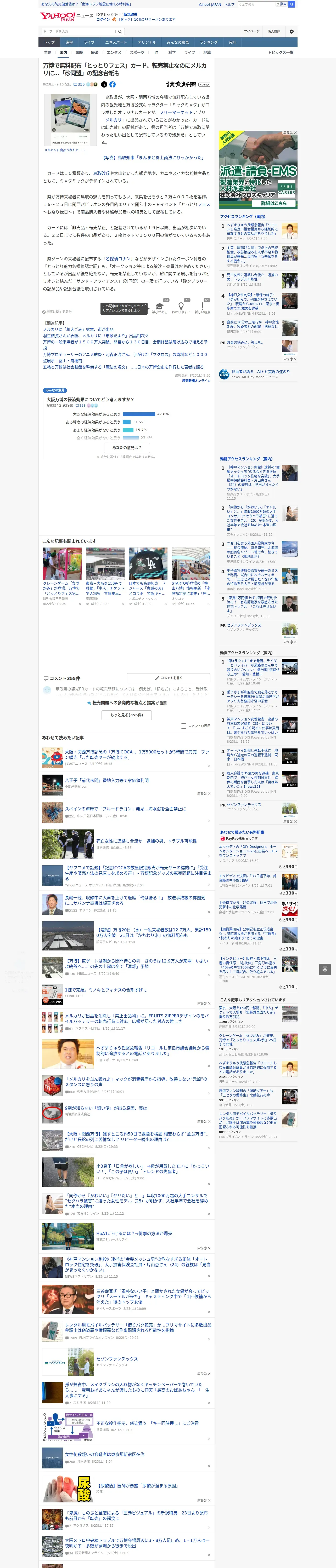Select the 国際 category
This screenshot has width=336, height=1568.
[x=79, y=52]
